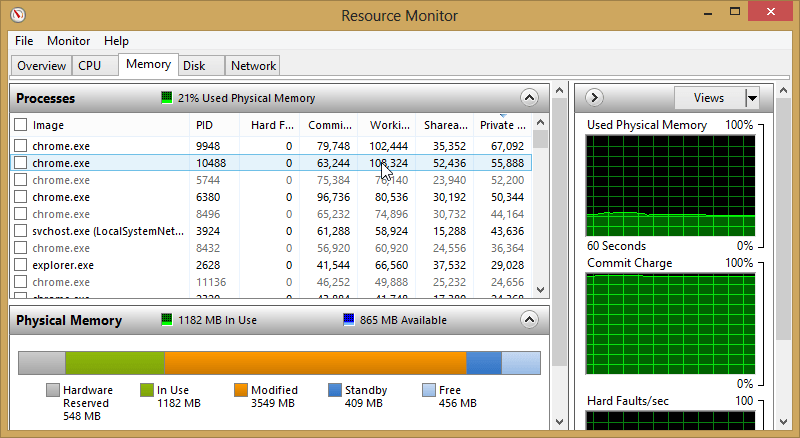The height and width of the screenshot is (438, 800).
Task: Enable checkbox for svchost.exe LocalSystemNet process
Action: coord(20,231)
